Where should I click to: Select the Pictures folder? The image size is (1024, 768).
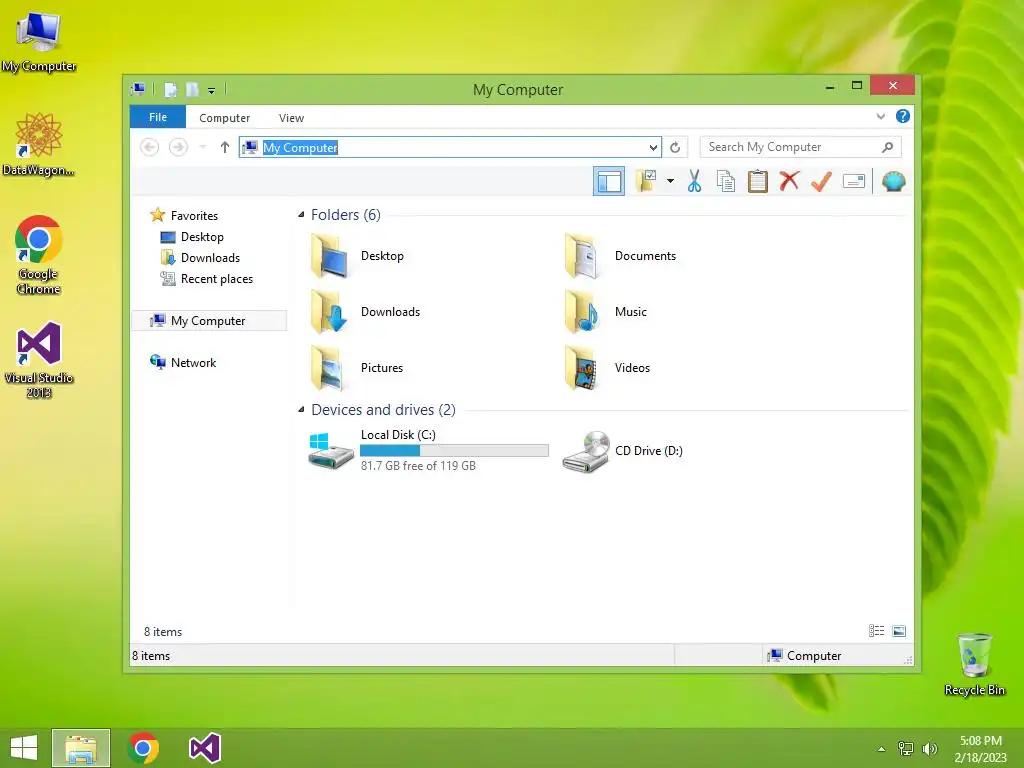356,368
